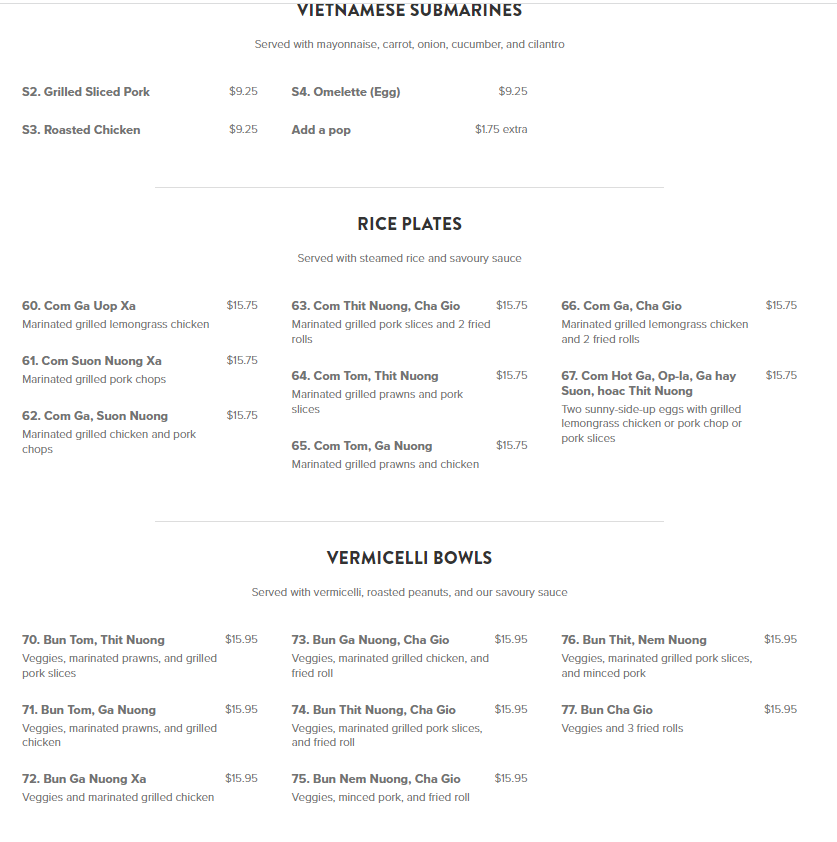This screenshot has width=837, height=842.
Task: Choose 62. Com Ga, Suon Nuong
Action: pyautogui.click(x=95, y=416)
